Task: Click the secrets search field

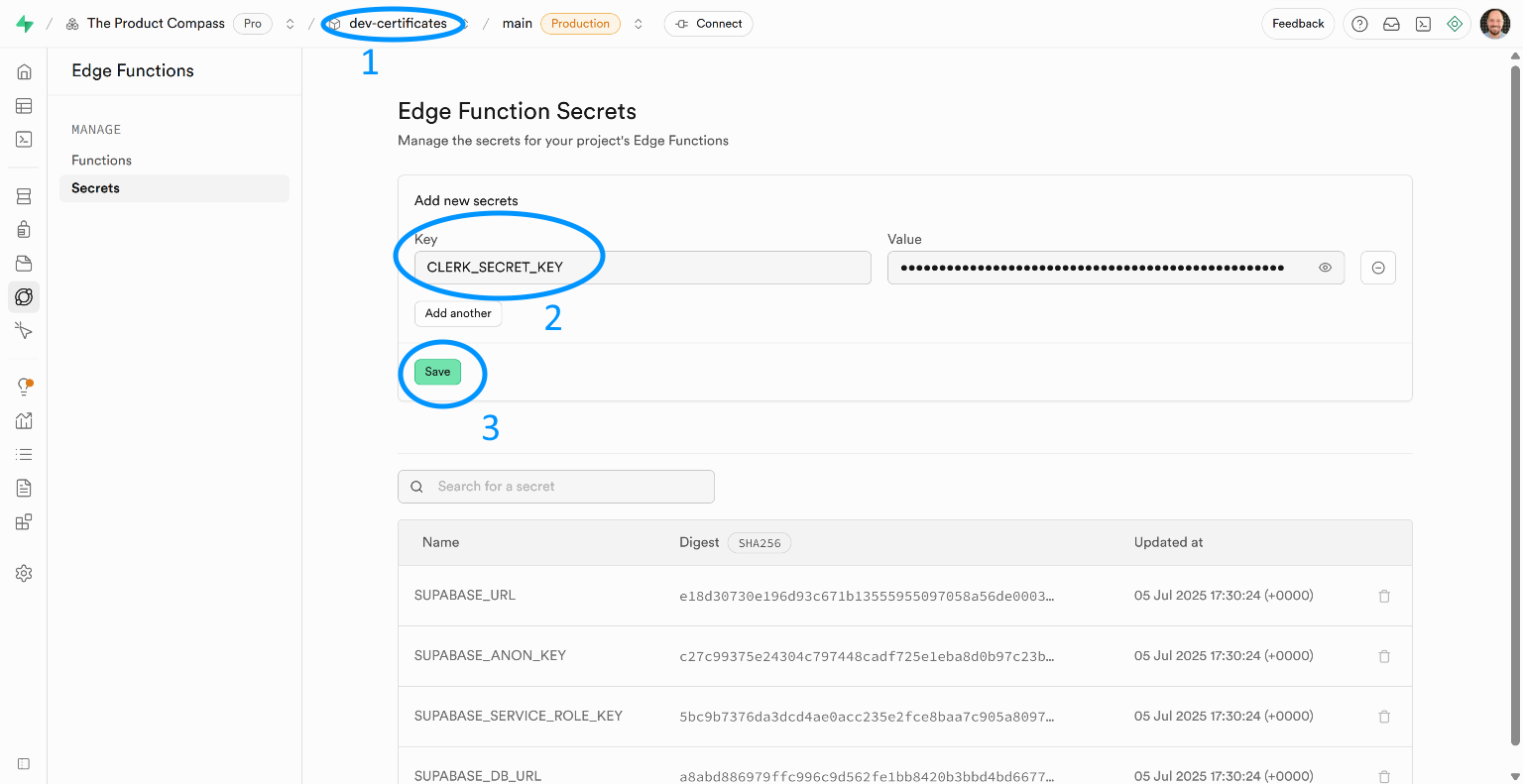Action: pos(555,486)
